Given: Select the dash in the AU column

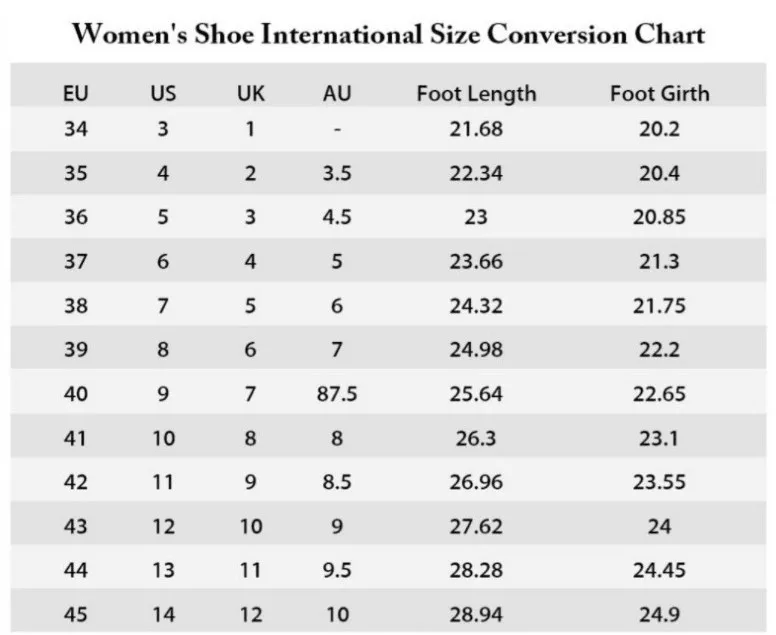Looking at the screenshot, I should pos(338,130).
